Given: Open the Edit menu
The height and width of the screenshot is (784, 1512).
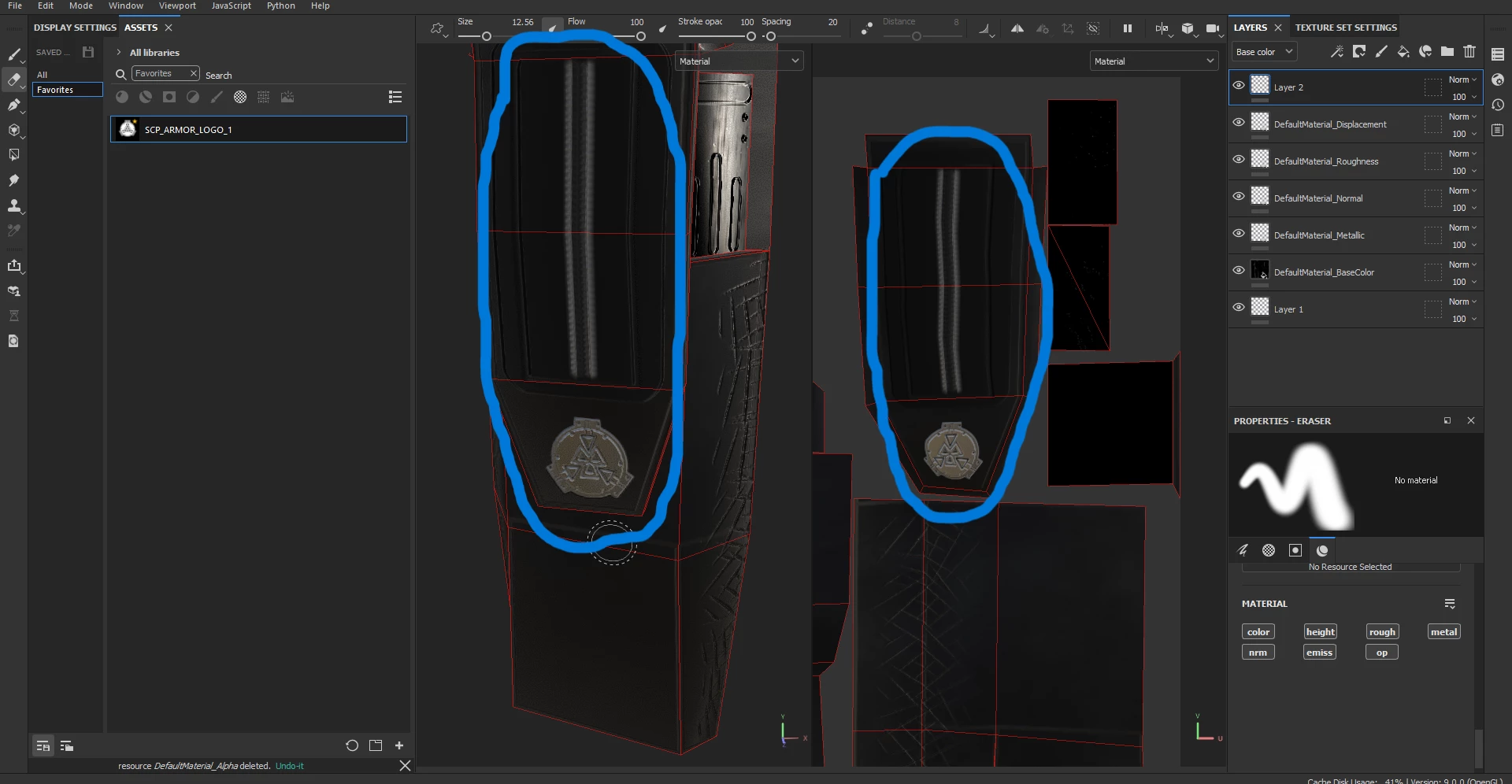Looking at the screenshot, I should pyautogui.click(x=46, y=6).
